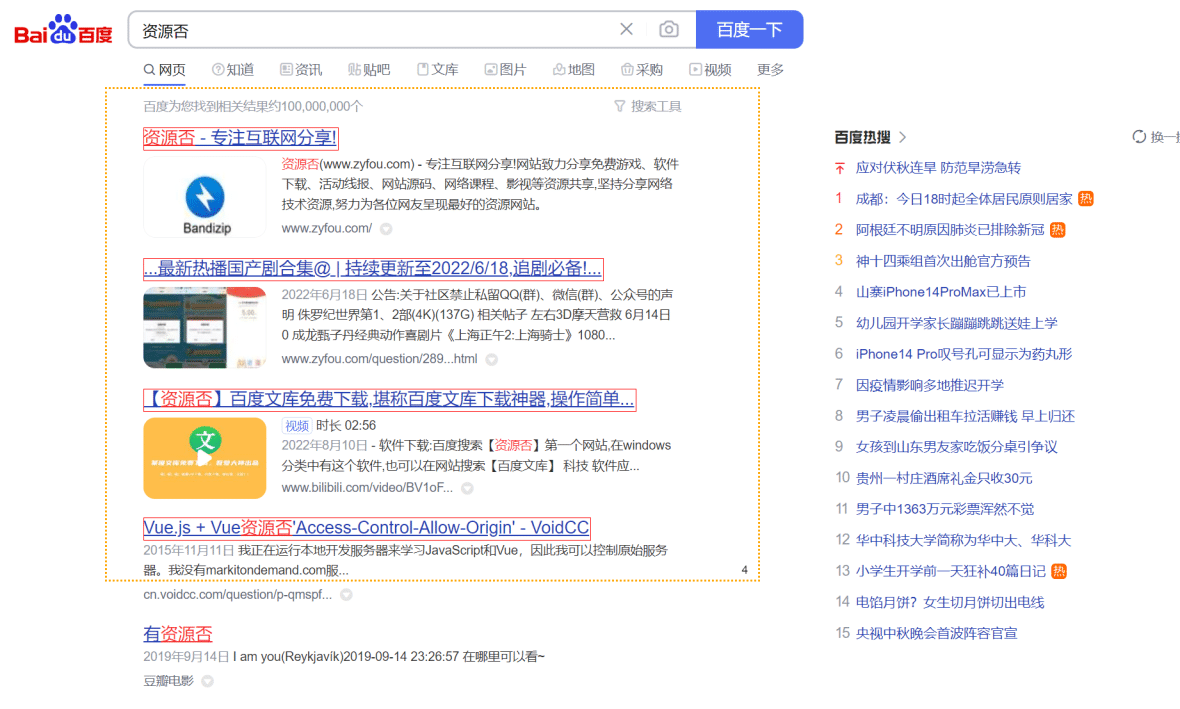Switch to the 视频 tab
1180x709 pixels.
tap(710, 70)
